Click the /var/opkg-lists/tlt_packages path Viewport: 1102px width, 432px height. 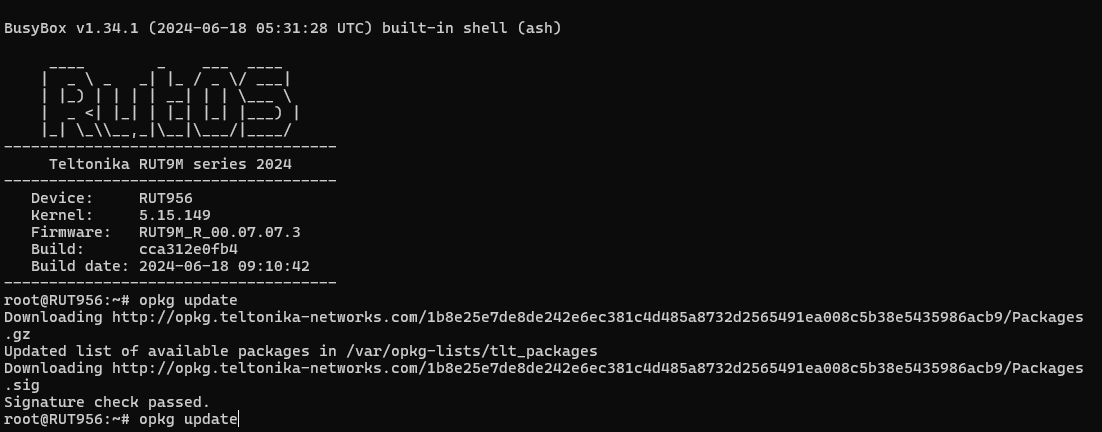pyautogui.click(x=475, y=351)
